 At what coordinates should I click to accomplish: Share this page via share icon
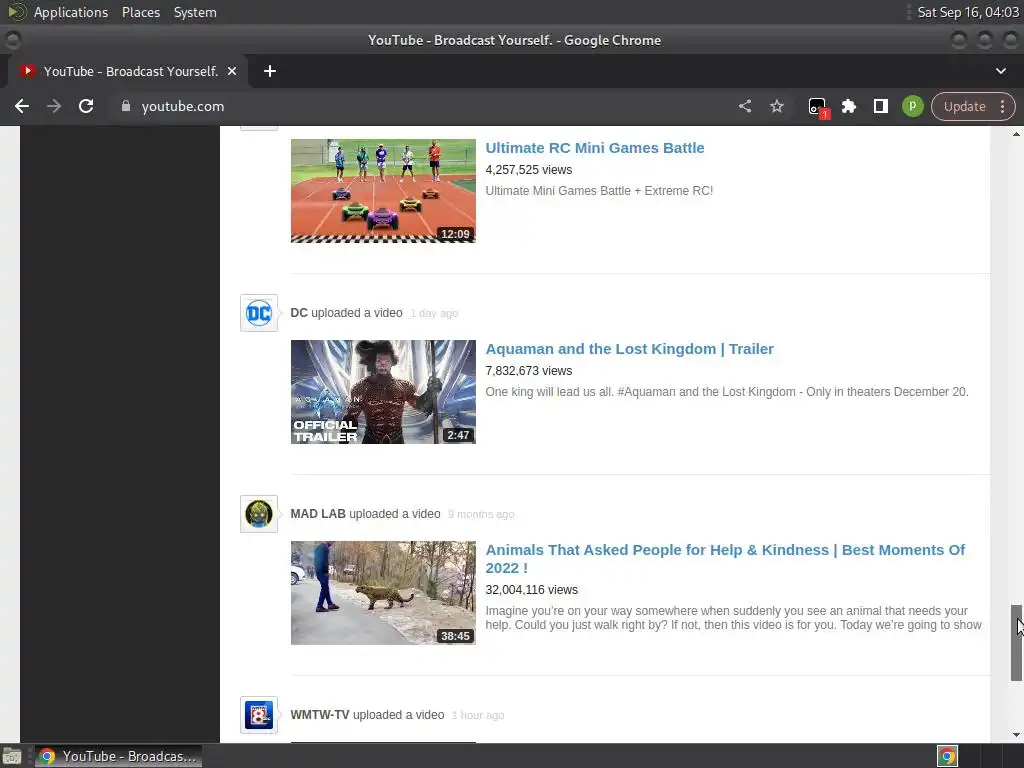tap(745, 106)
